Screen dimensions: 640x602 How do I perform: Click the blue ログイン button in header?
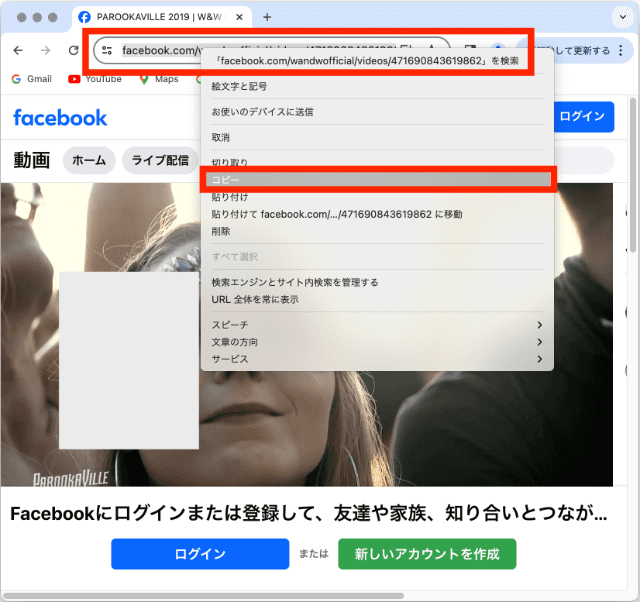pos(583,116)
